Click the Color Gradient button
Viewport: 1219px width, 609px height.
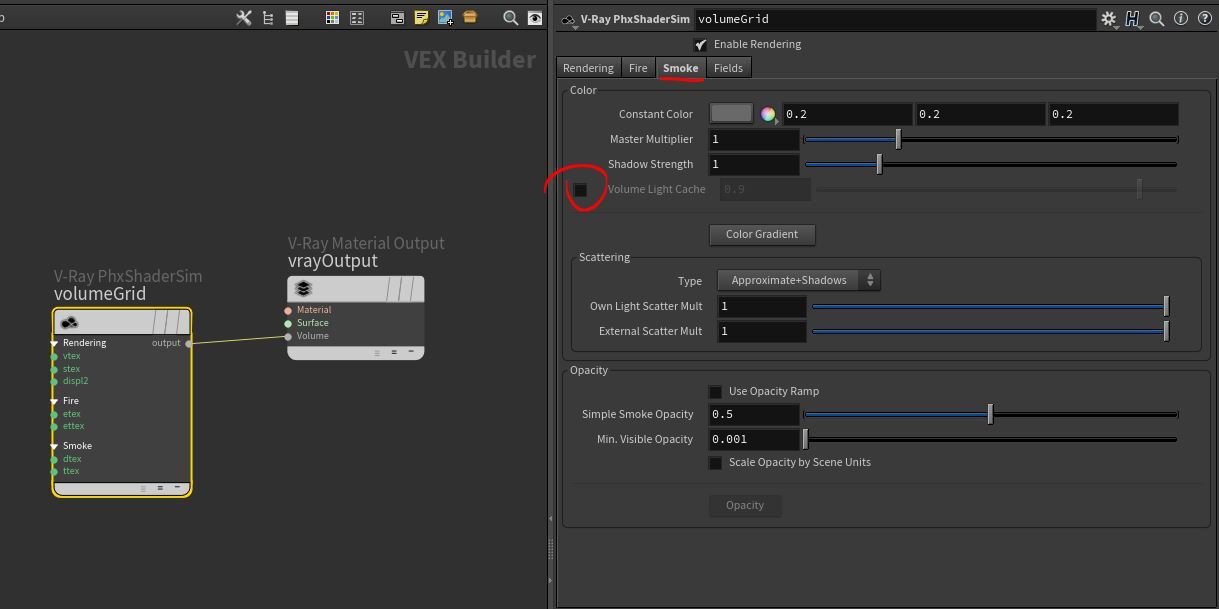click(x=762, y=235)
